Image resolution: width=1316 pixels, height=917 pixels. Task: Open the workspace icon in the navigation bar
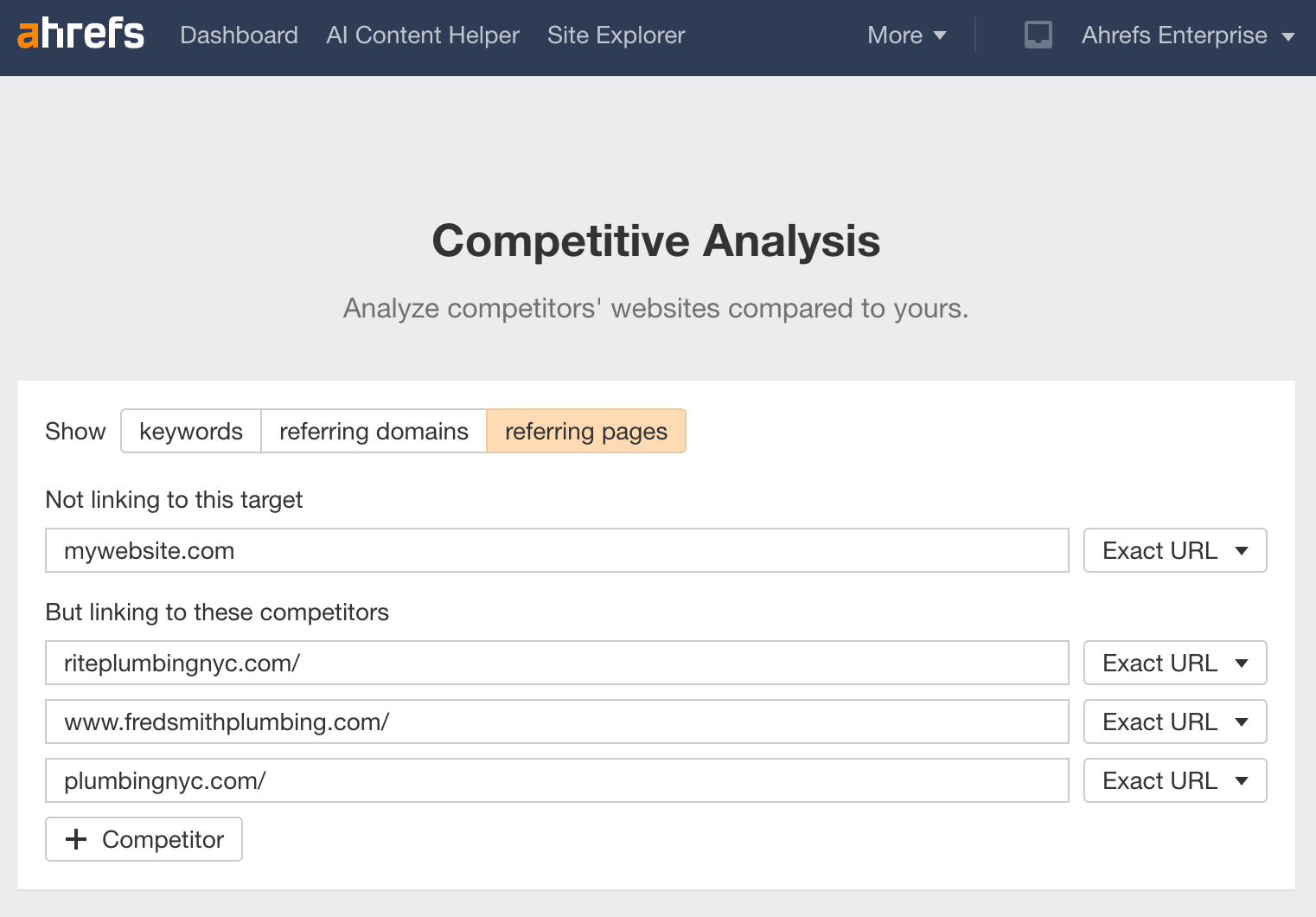1037,35
